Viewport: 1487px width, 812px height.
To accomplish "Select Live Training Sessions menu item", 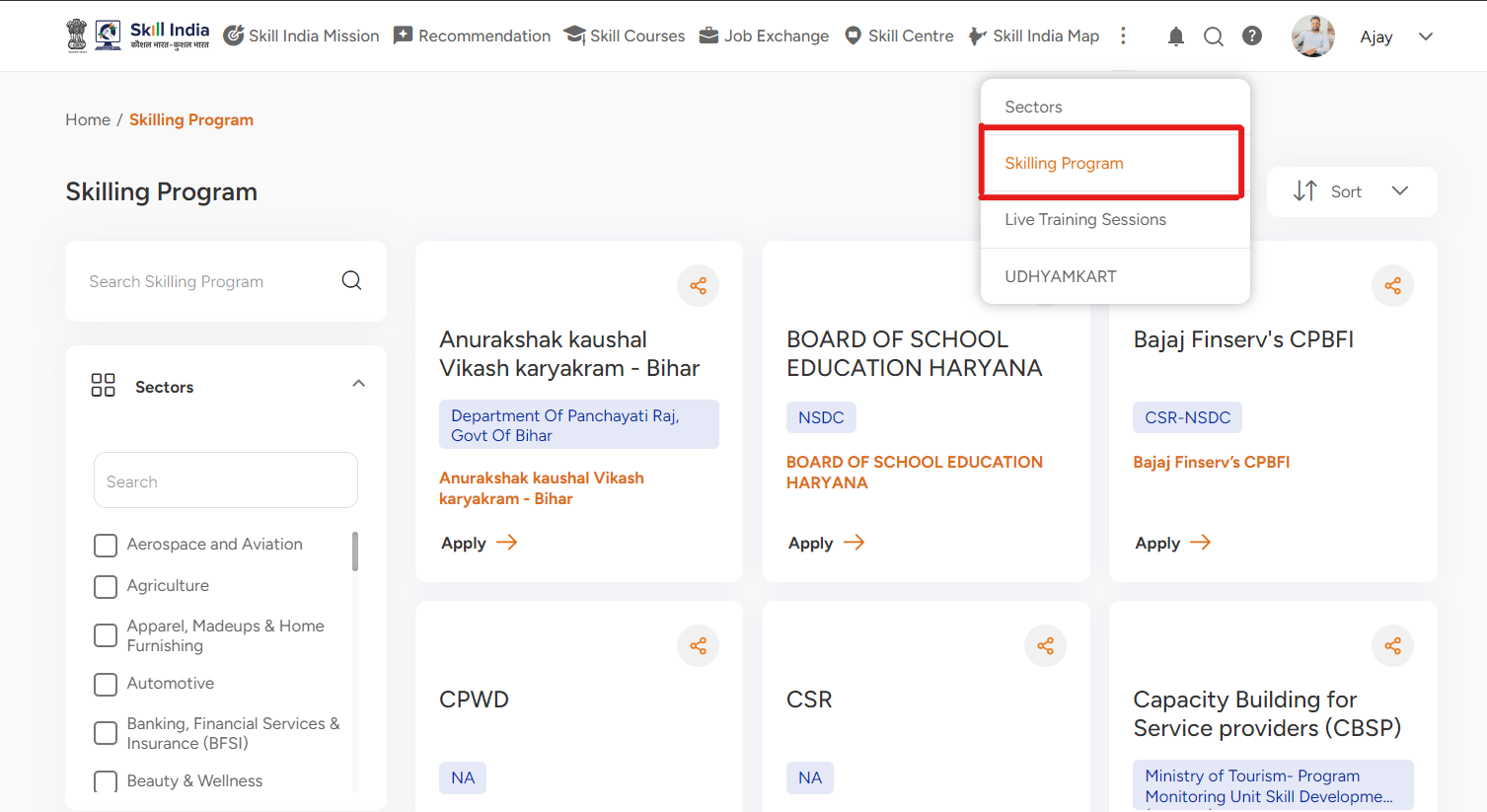I will pyautogui.click(x=1115, y=219).
